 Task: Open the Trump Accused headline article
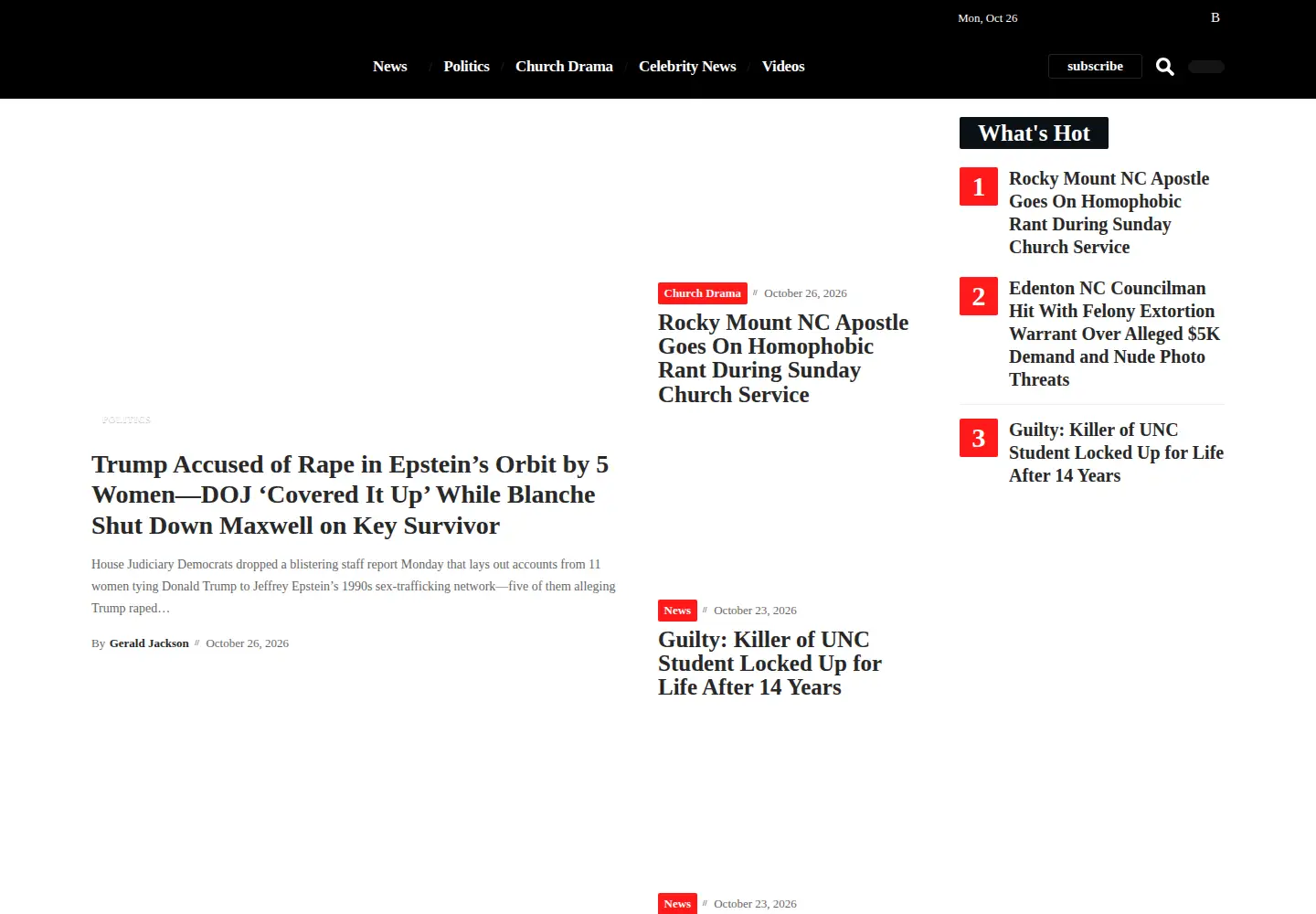click(x=350, y=494)
